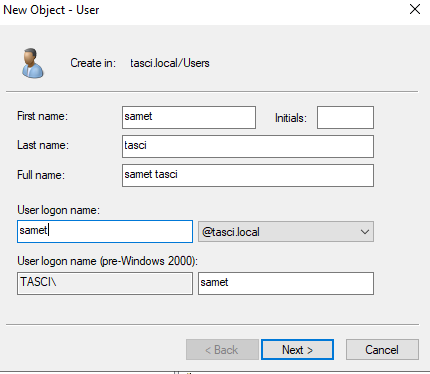Click the First name: label
The image size is (430, 374).
[x=42, y=116]
